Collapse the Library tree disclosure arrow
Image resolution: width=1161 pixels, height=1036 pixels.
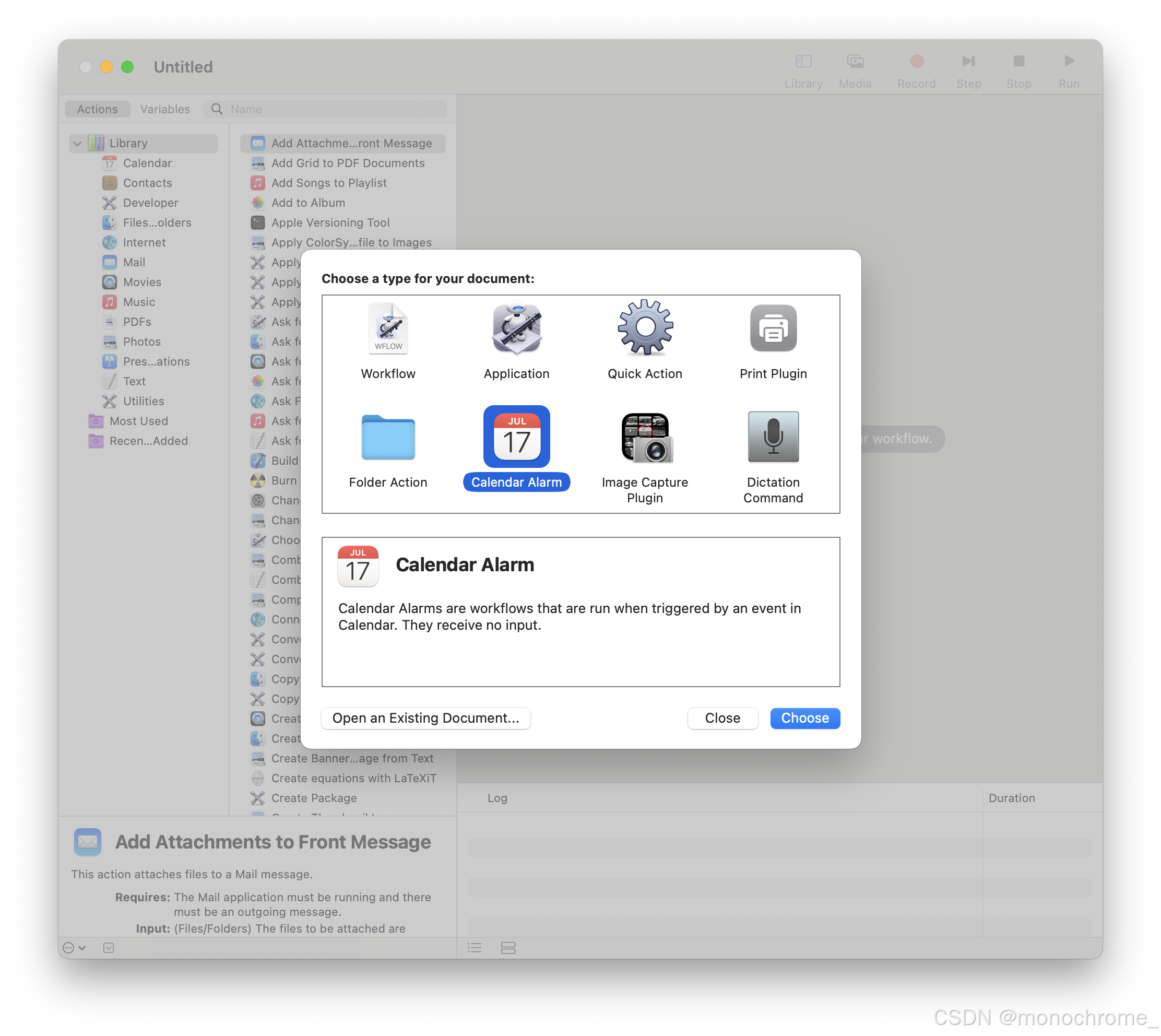pyautogui.click(x=77, y=144)
